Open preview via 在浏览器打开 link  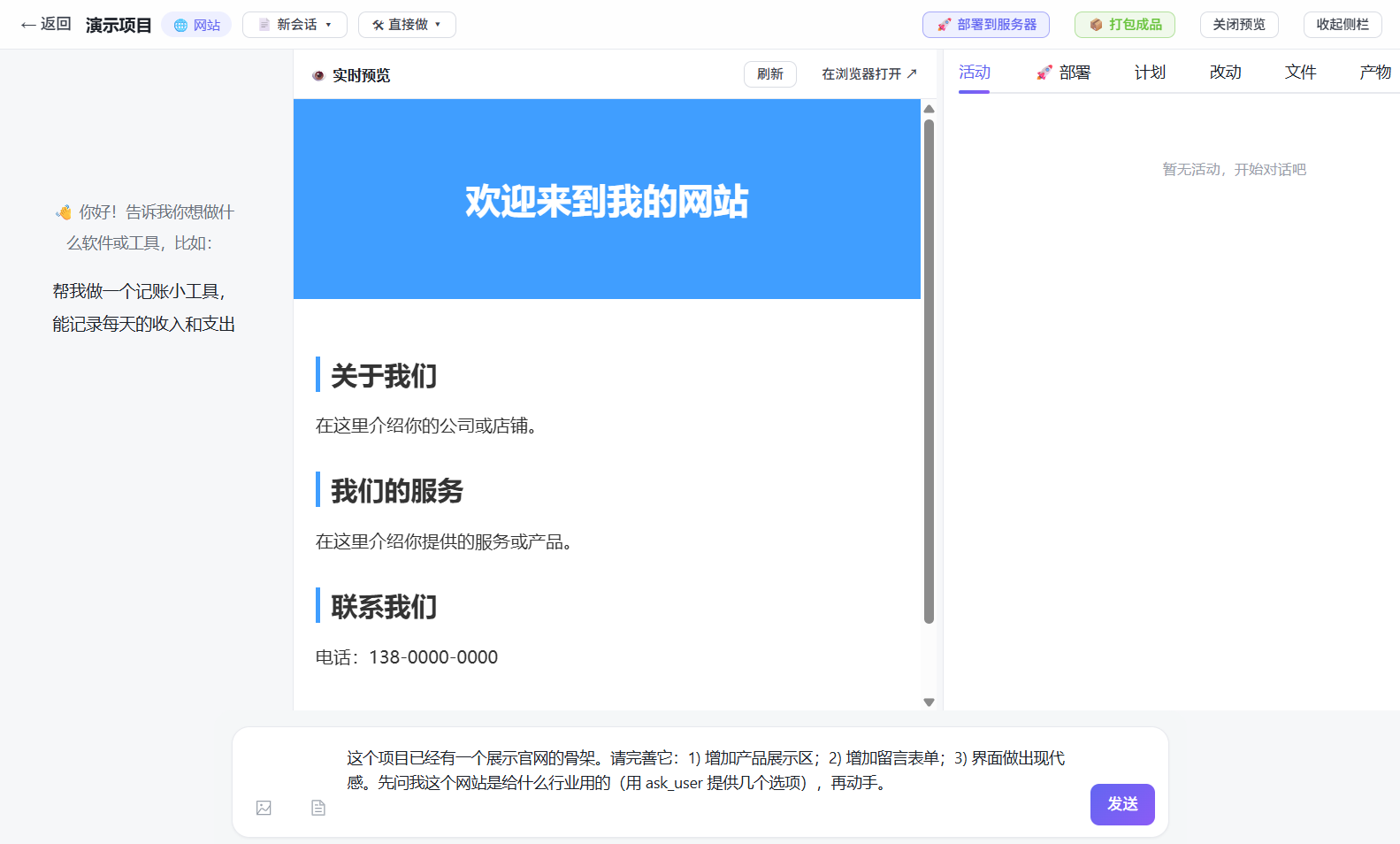869,74
